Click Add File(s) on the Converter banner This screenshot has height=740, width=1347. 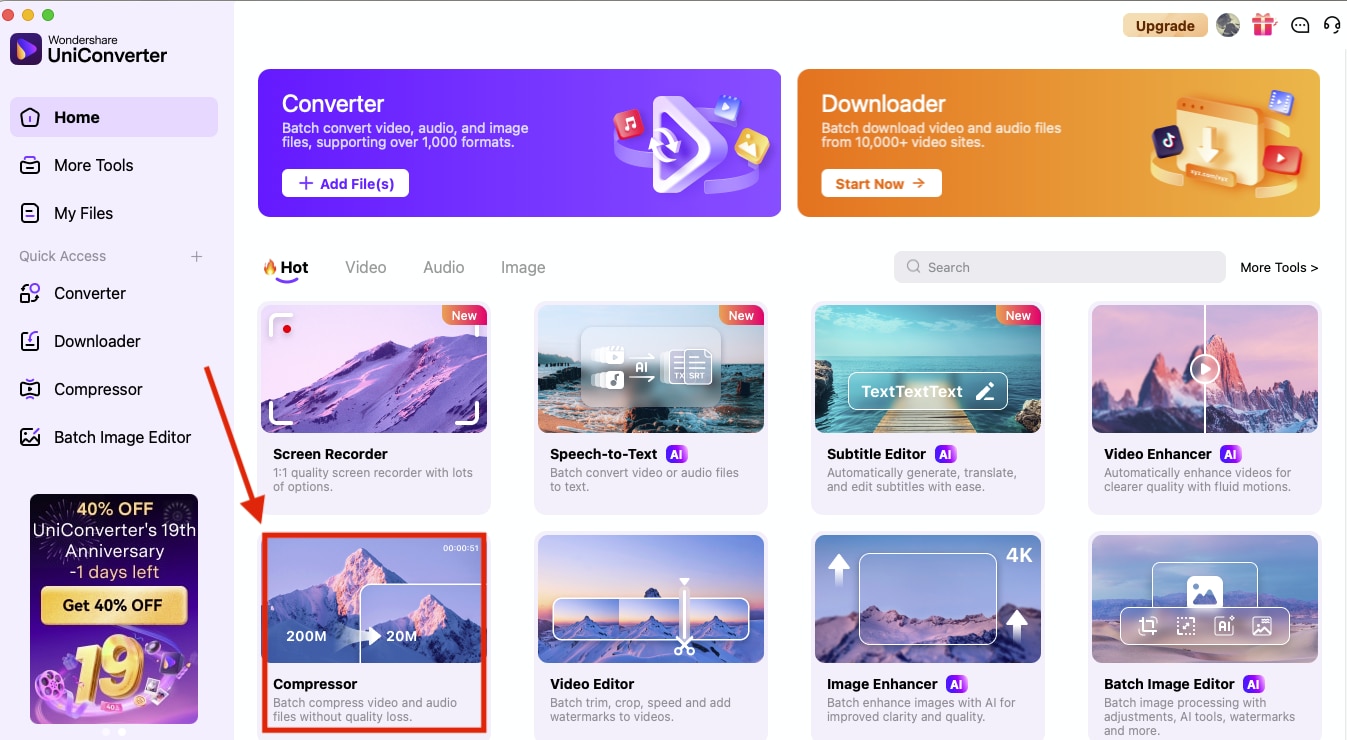[345, 183]
